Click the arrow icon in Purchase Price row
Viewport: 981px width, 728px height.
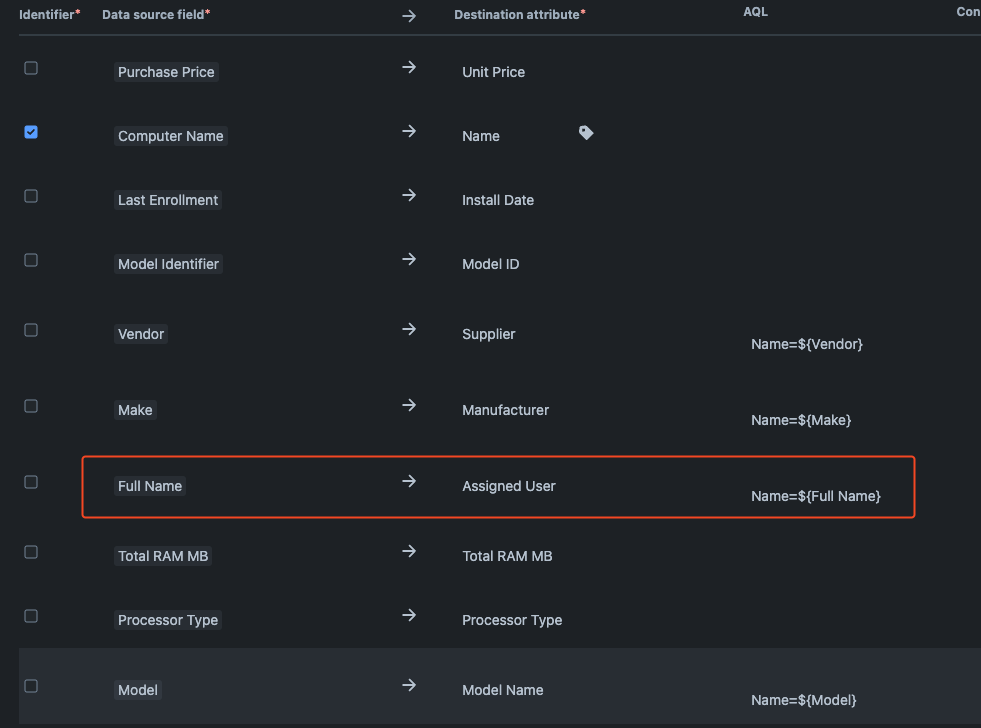pyautogui.click(x=408, y=67)
